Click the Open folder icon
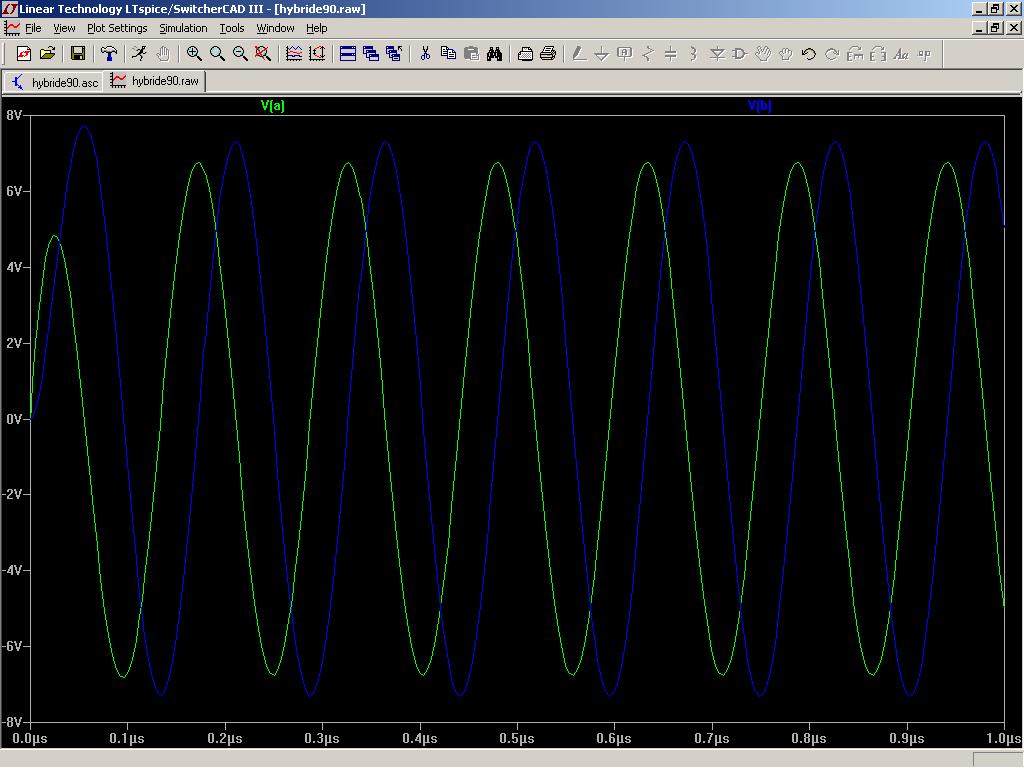Screen dimensions: 1024x768 pos(47,54)
